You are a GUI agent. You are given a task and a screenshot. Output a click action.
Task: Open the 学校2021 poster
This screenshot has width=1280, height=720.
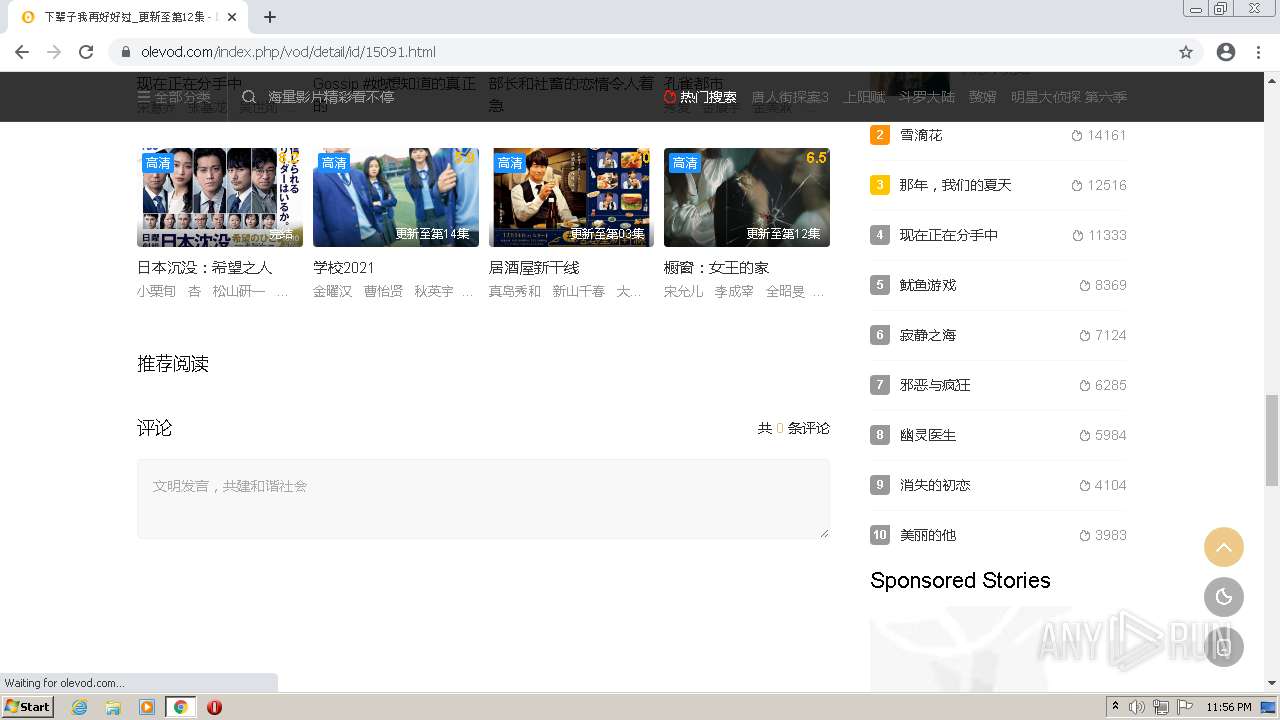396,197
